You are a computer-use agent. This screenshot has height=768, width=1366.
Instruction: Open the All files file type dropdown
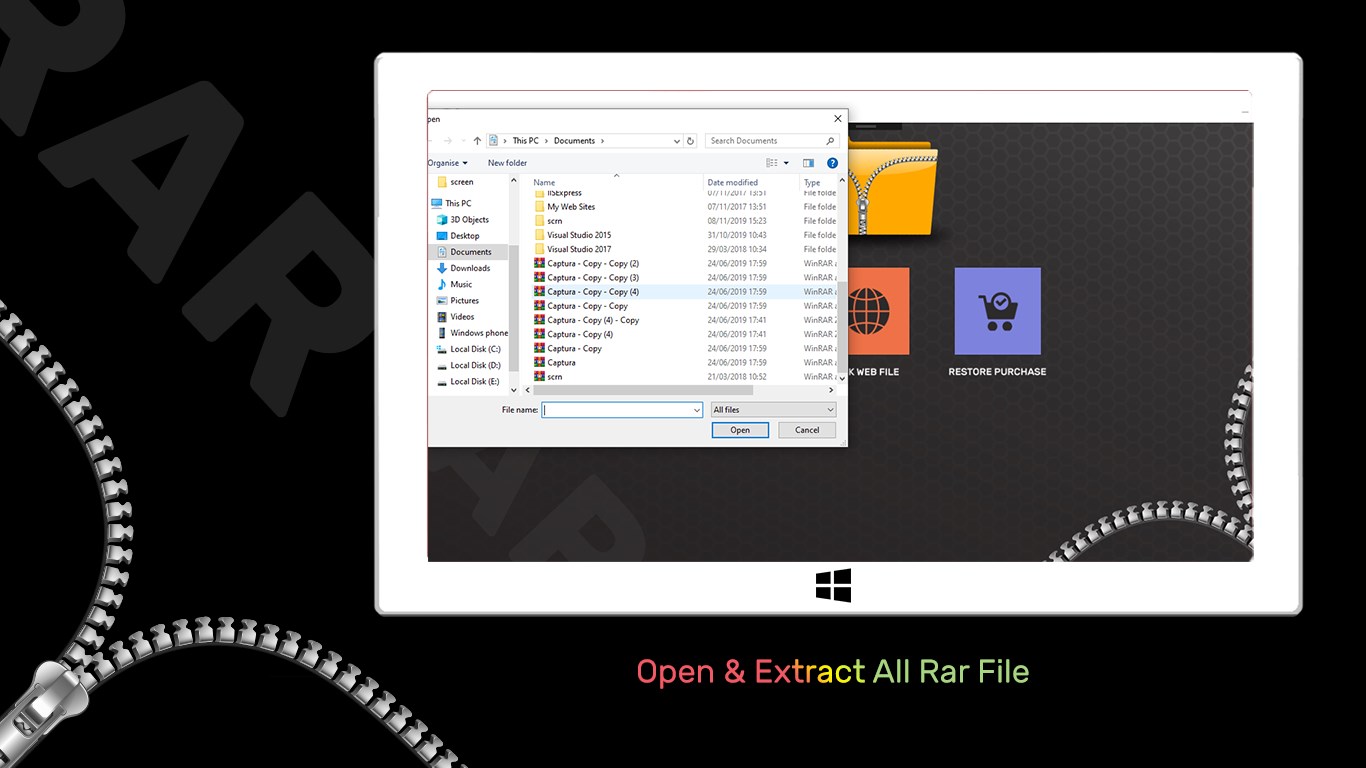tap(772, 409)
